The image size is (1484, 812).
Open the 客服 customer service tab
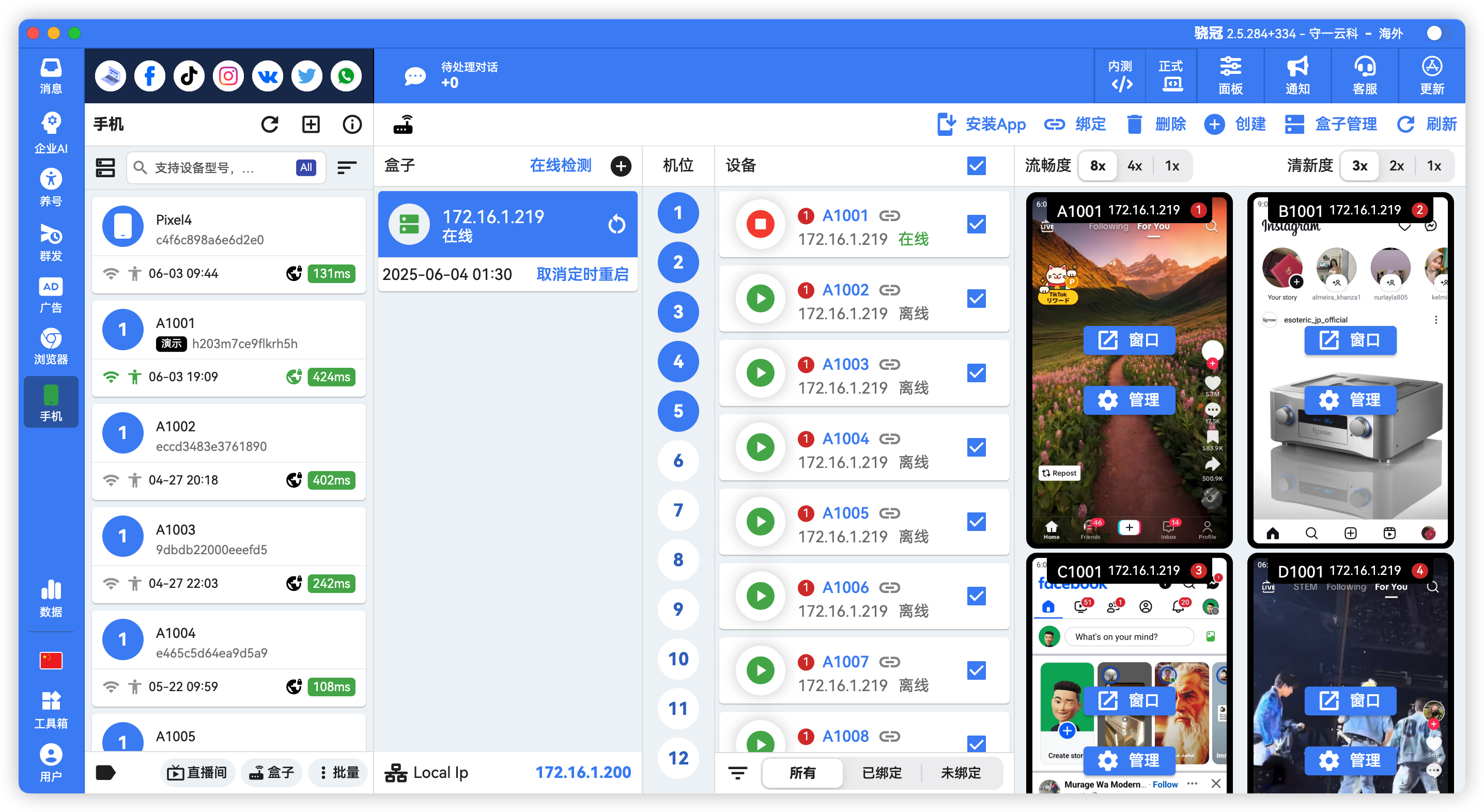coord(1365,76)
